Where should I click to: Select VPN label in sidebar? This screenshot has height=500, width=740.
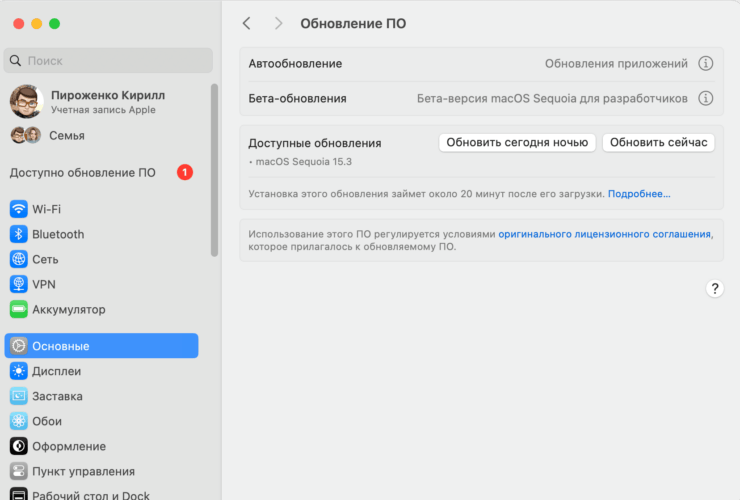point(44,284)
